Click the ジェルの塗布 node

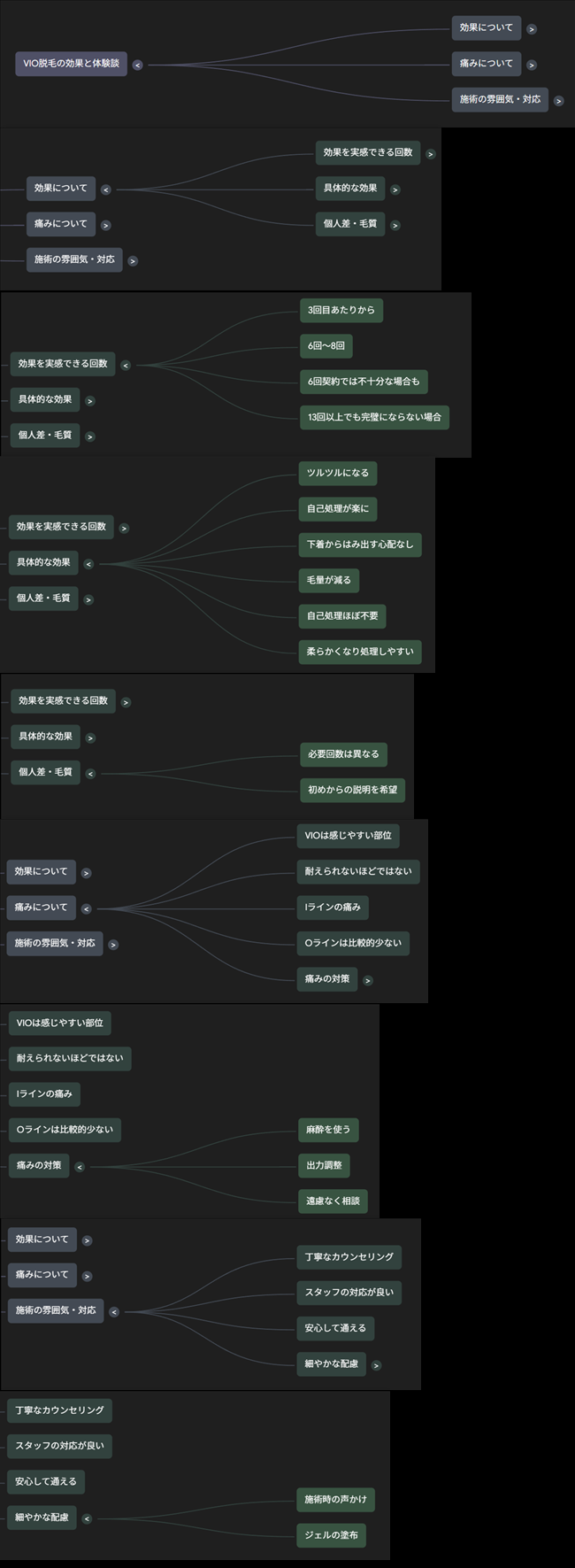(331, 1535)
